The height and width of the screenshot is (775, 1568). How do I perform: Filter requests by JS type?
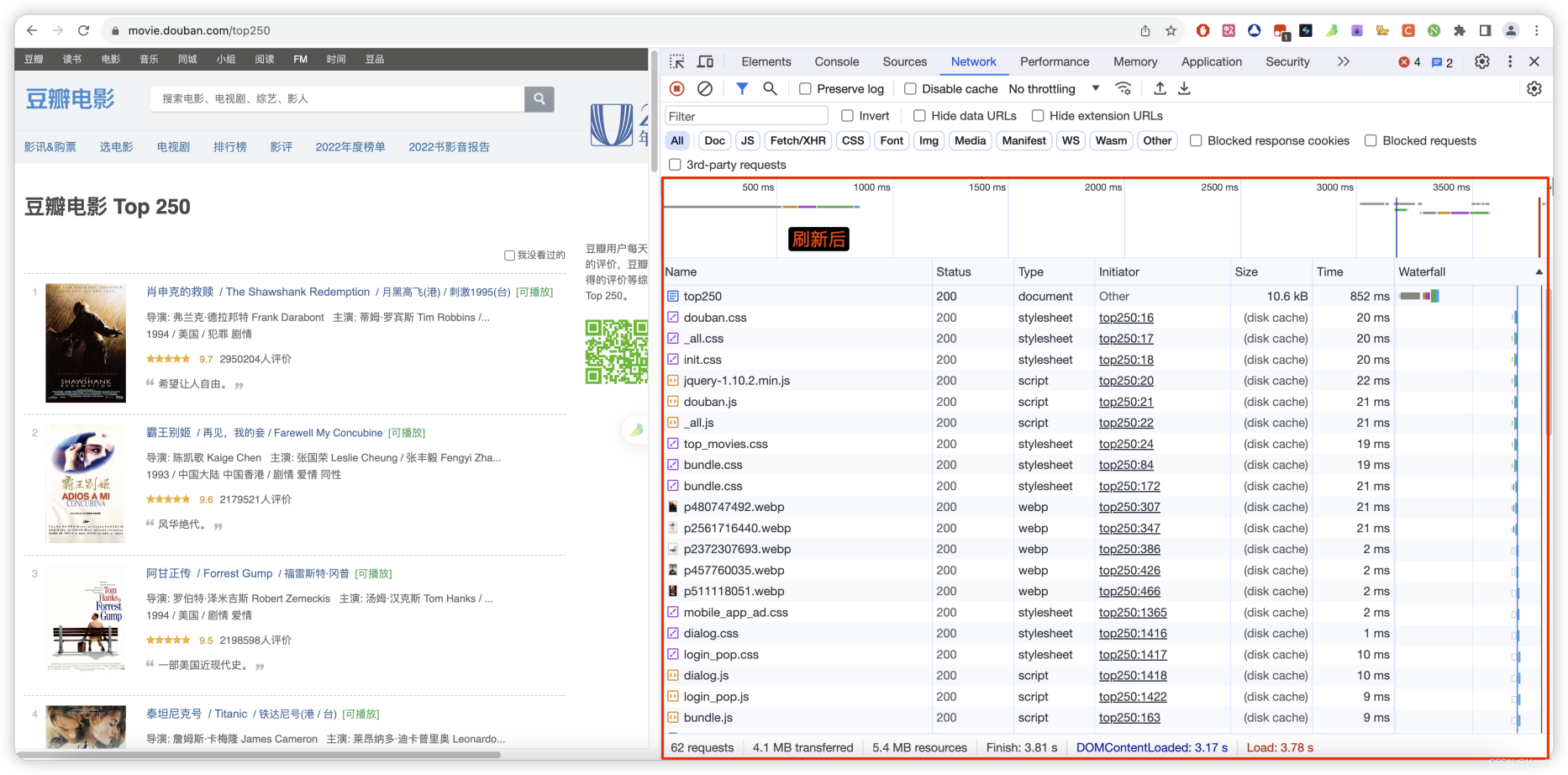pyautogui.click(x=748, y=140)
